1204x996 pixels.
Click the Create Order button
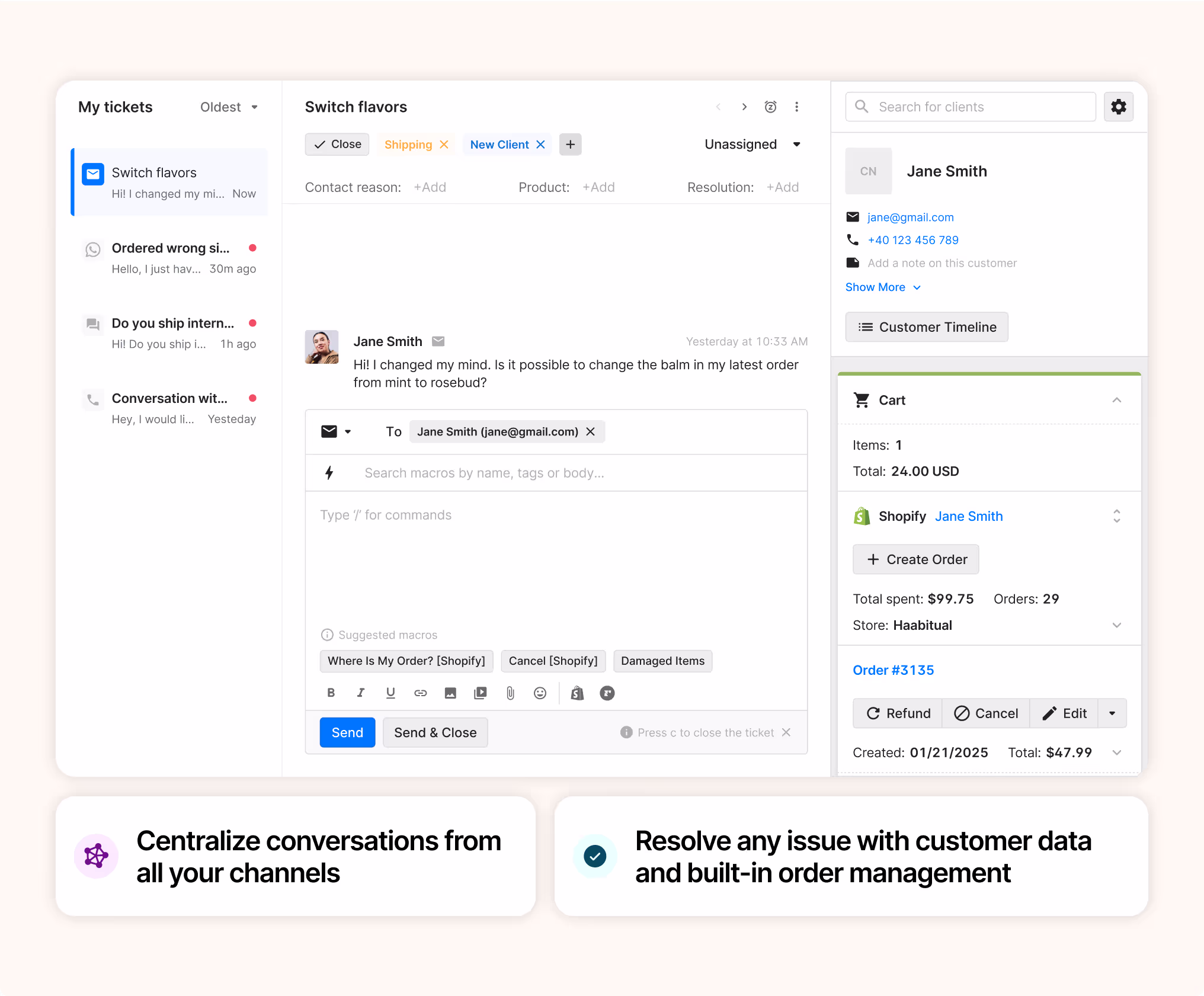[916, 559]
